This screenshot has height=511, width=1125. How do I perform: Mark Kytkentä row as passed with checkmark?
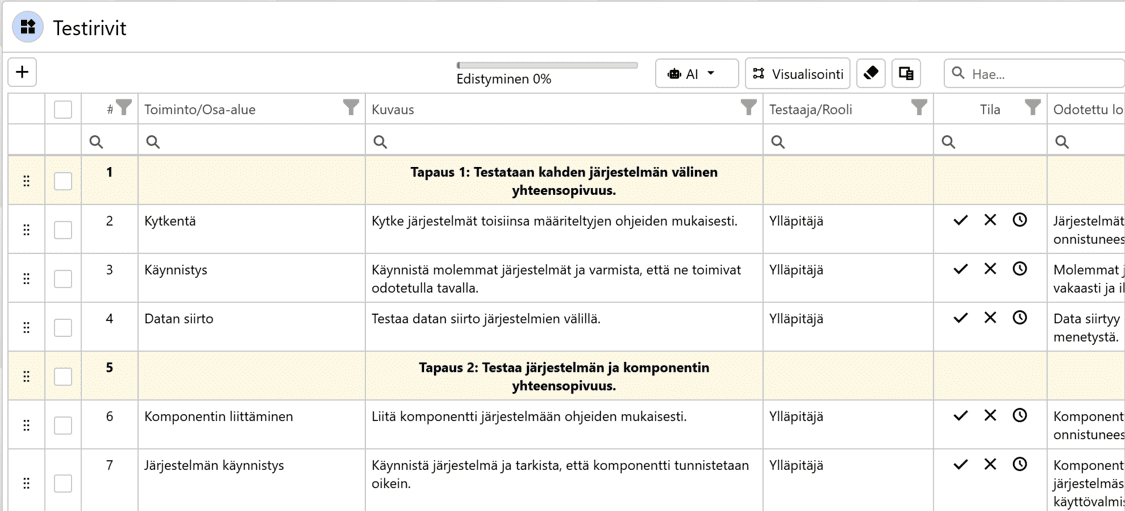click(x=960, y=220)
